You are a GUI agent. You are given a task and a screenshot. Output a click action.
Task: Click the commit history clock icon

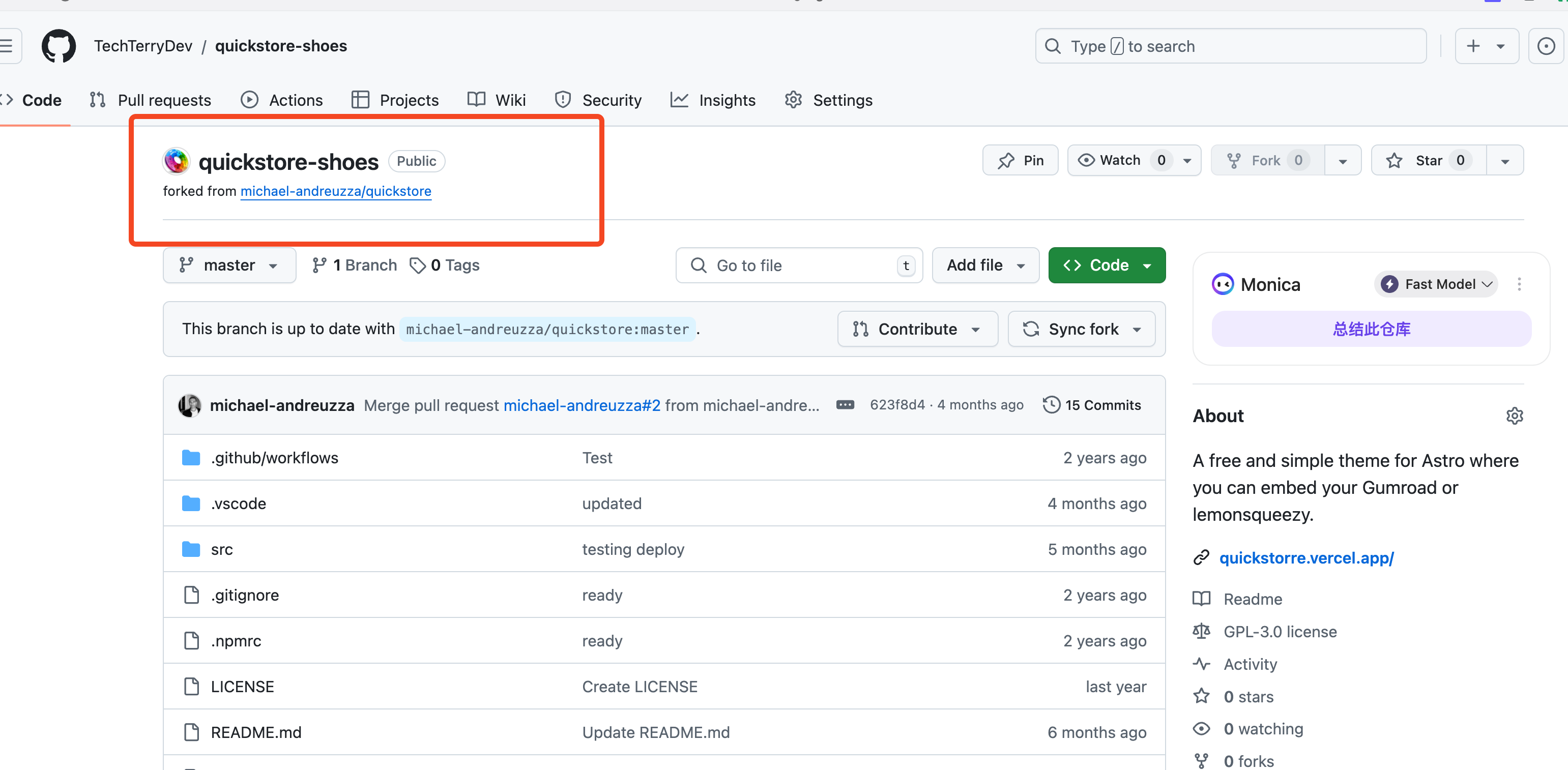click(1051, 405)
